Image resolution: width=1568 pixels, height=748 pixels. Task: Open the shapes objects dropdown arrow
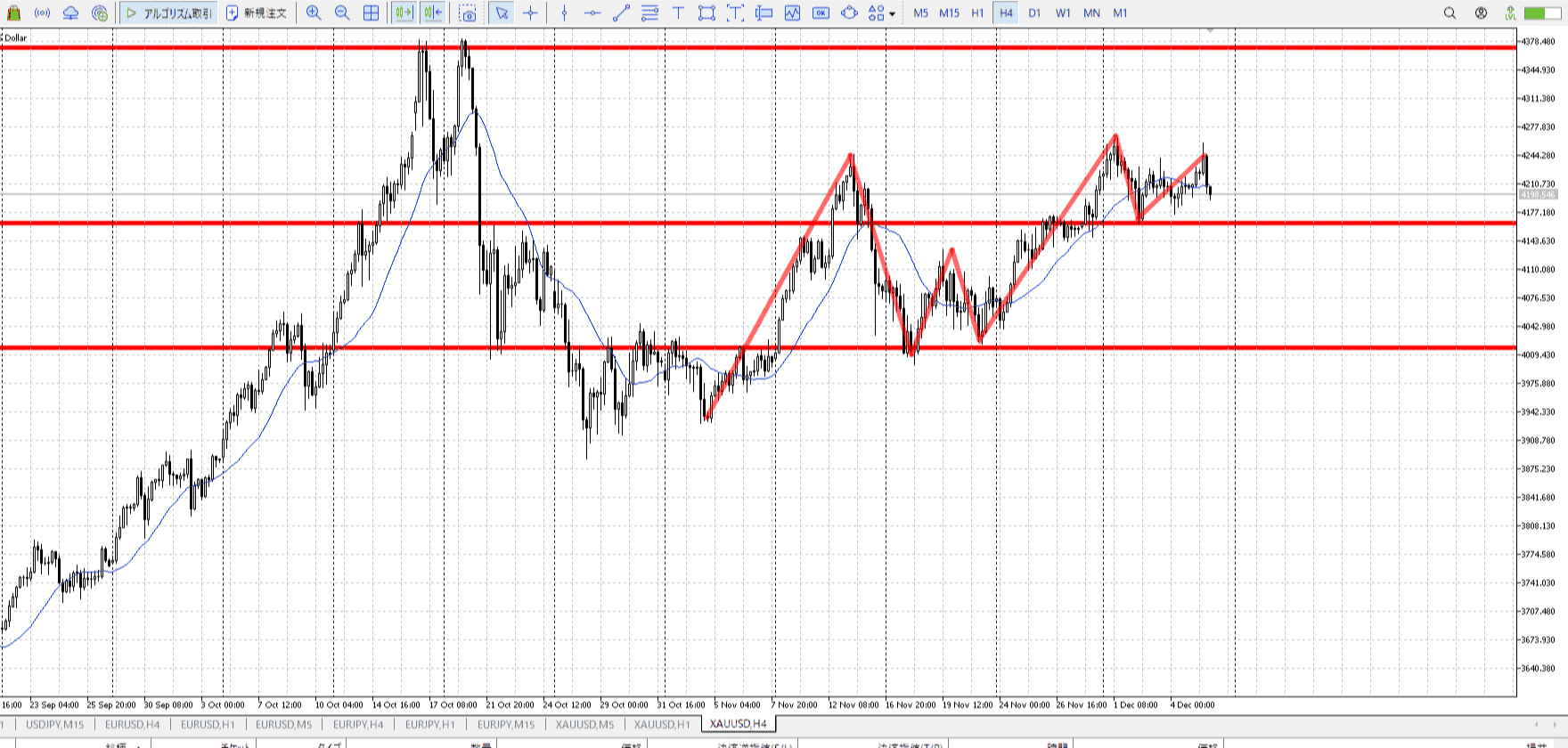coord(893,14)
